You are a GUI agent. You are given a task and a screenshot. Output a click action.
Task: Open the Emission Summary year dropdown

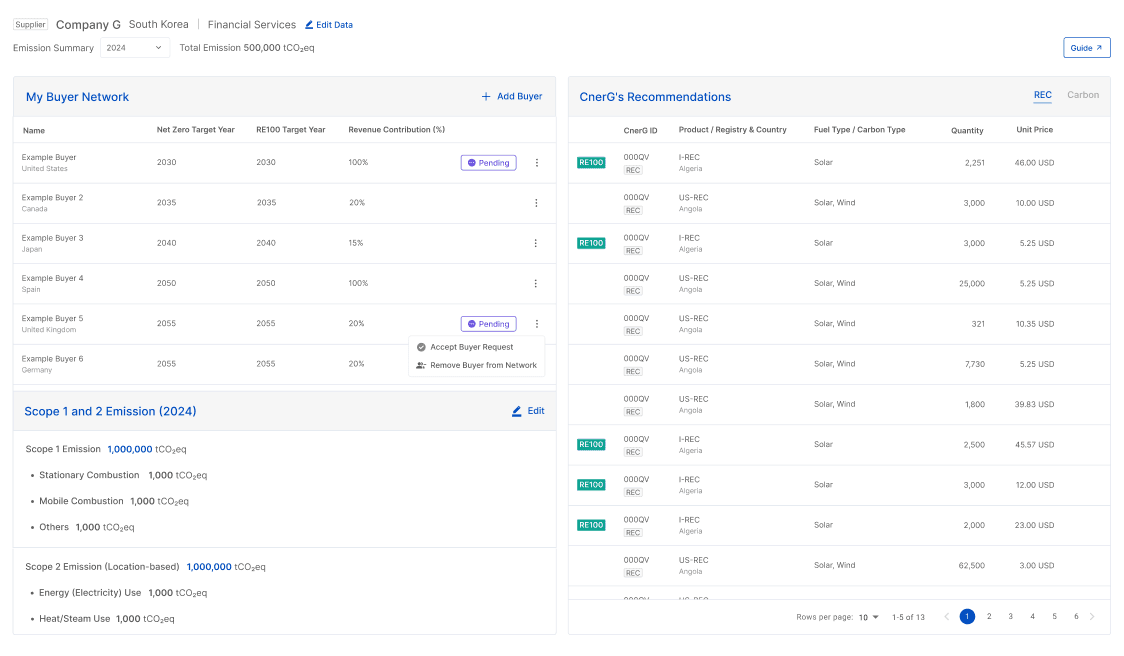point(135,47)
